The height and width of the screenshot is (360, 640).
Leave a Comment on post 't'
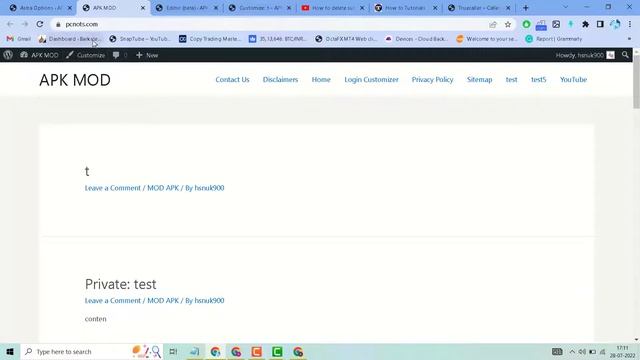click(x=113, y=188)
